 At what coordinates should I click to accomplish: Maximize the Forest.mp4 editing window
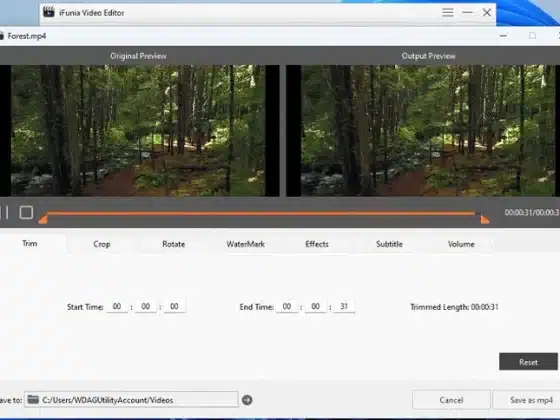(x=532, y=36)
